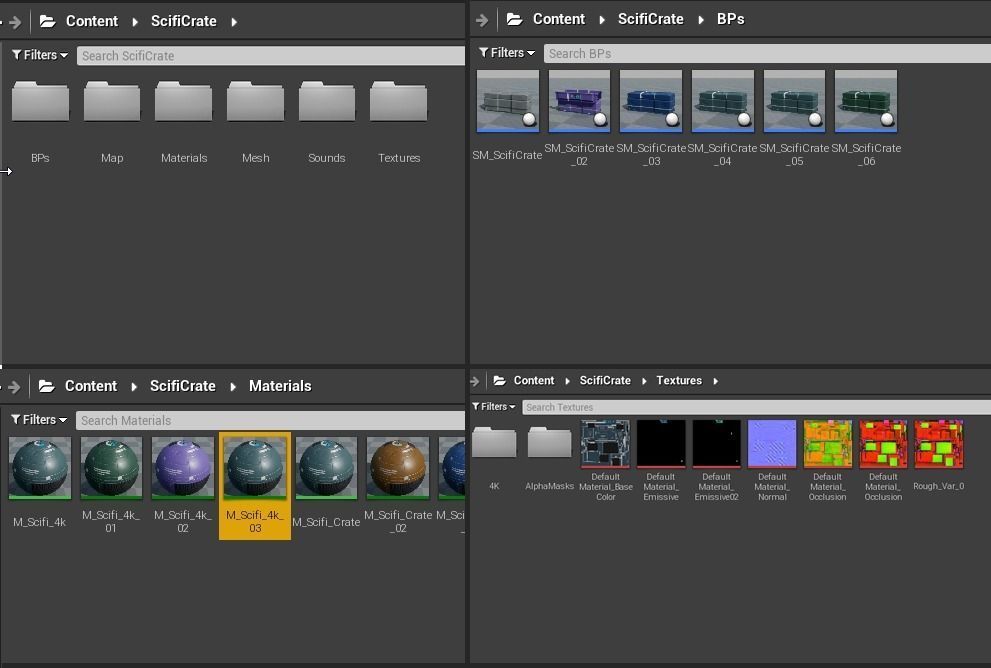Viewport: 991px width, 668px height.
Task: Select the Rough_Var_0 texture
Action: pos(939,444)
